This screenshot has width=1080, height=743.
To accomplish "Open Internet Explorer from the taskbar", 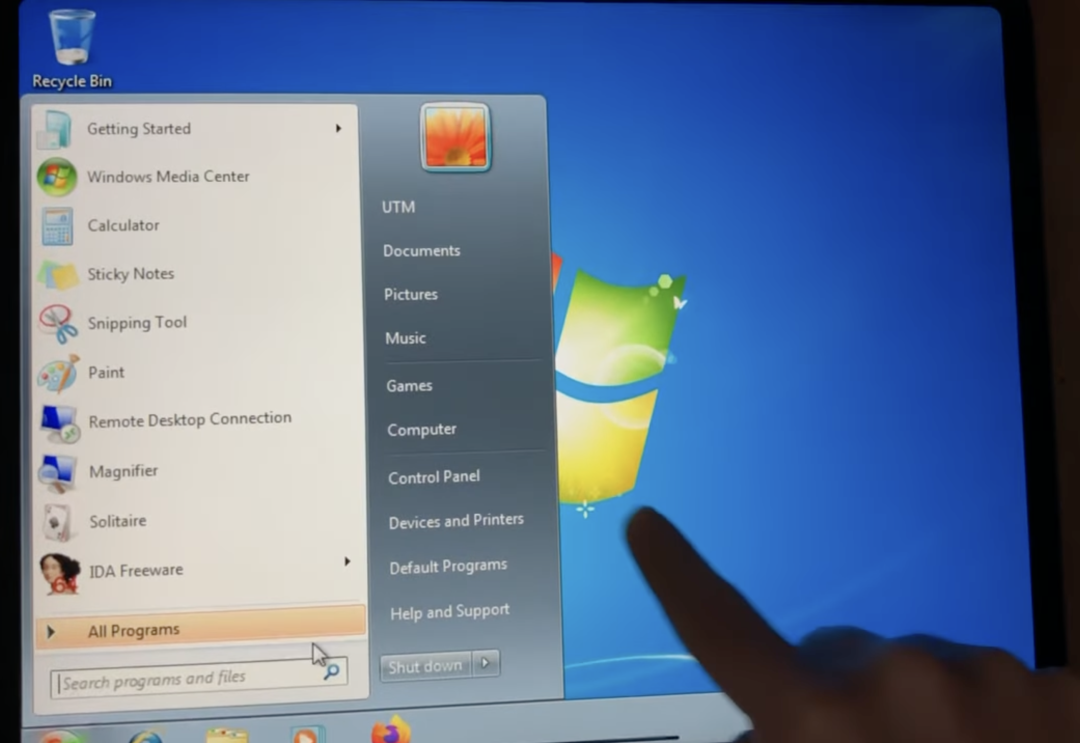I will click(145, 735).
